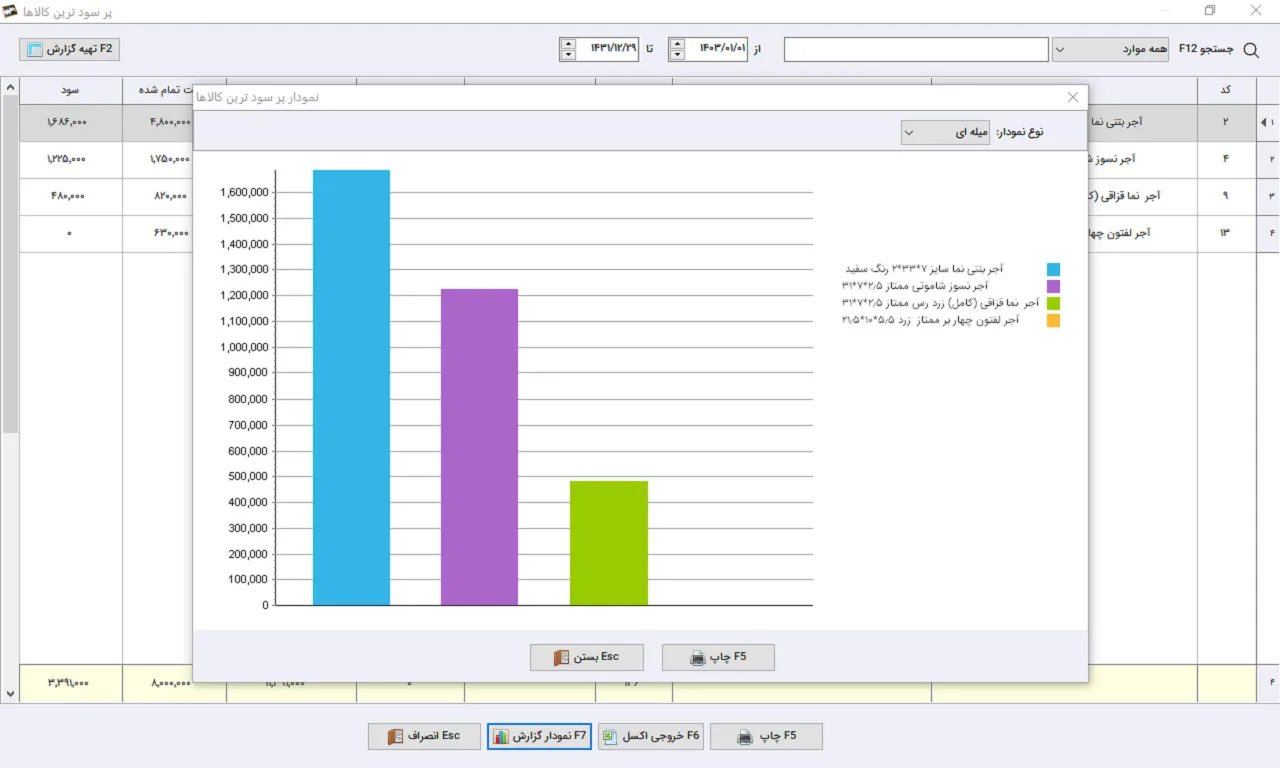Image resolution: width=1280 pixels, height=768 pixels.
Task: Close chart dialog via Esc بستن button
Action: coord(587,658)
